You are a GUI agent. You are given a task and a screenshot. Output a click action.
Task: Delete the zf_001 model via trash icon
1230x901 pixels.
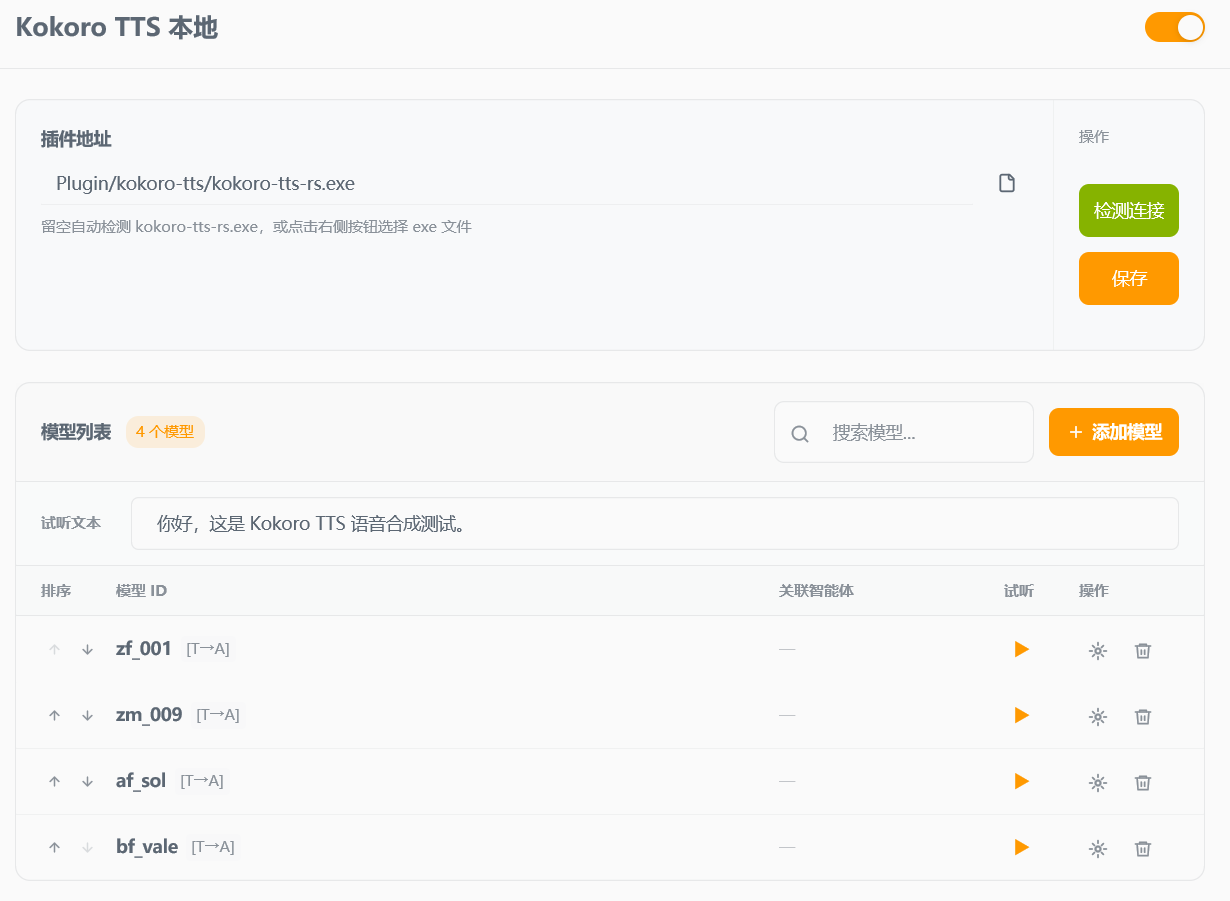tap(1143, 651)
